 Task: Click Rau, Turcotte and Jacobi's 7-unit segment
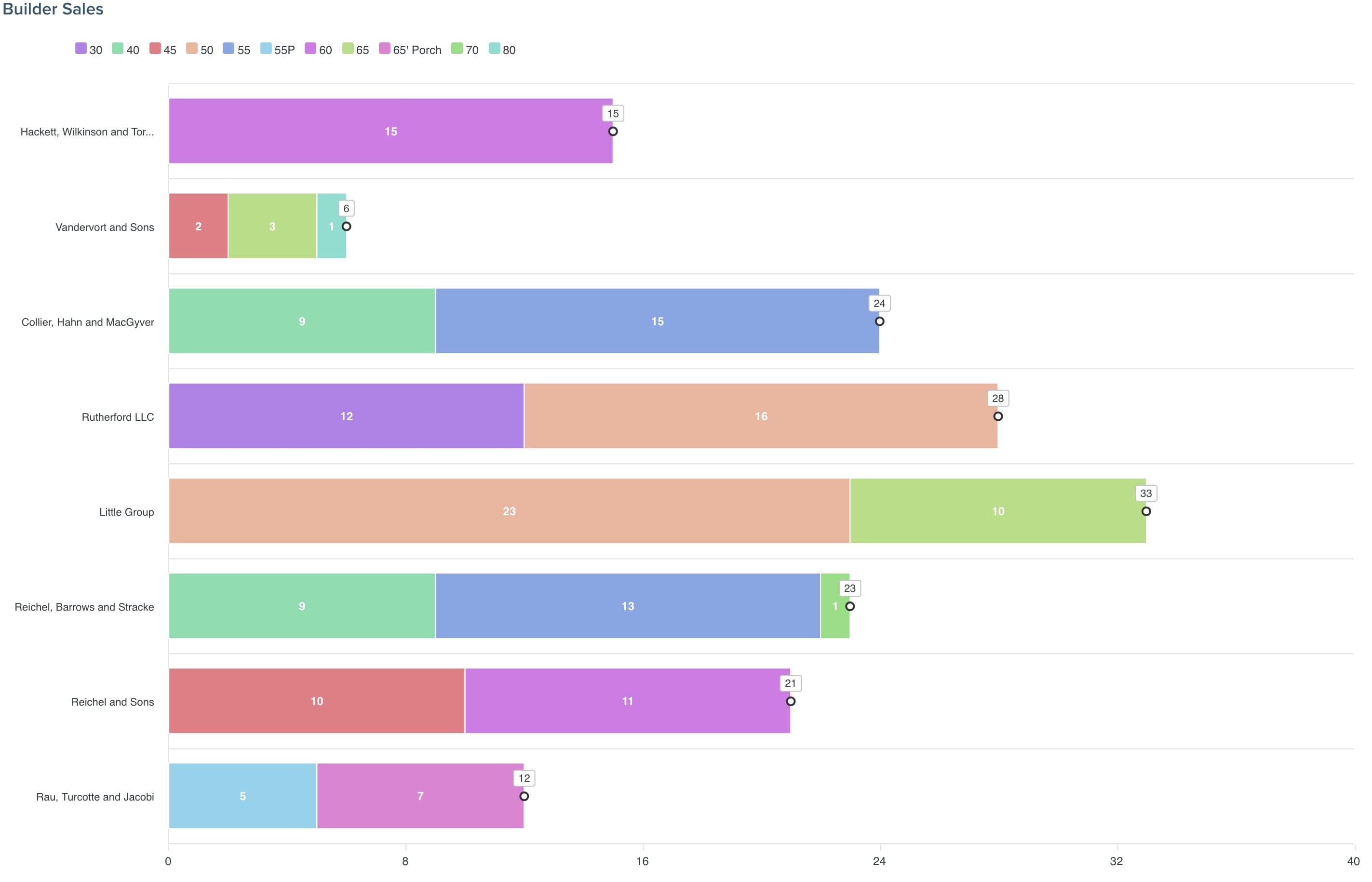point(420,796)
